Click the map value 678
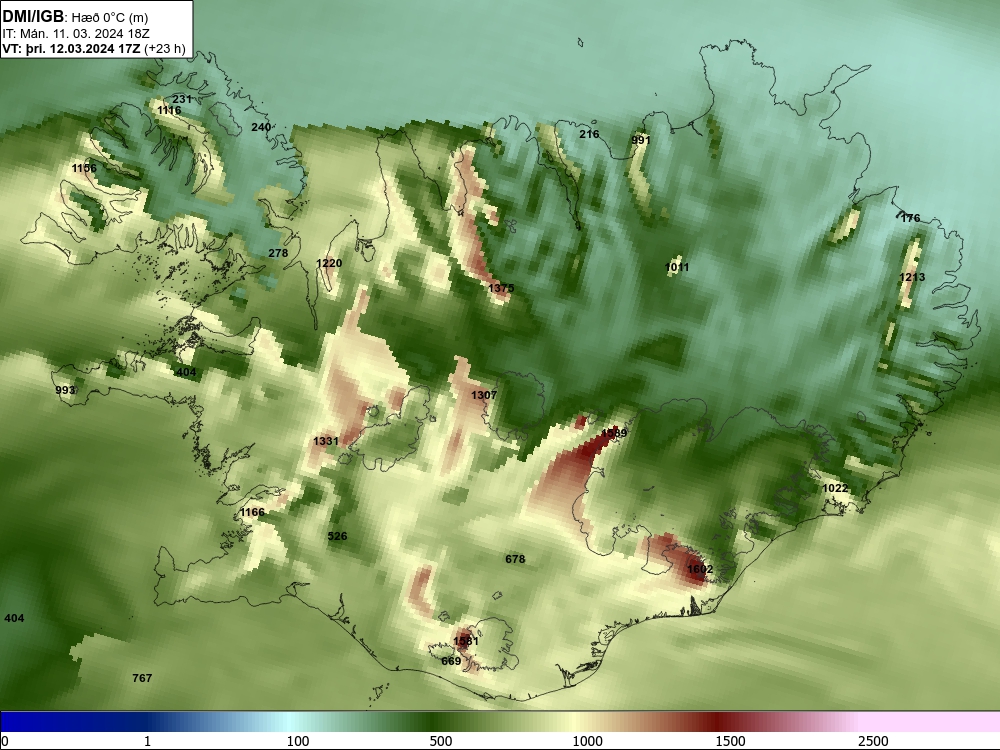 (x=515, y=559)
